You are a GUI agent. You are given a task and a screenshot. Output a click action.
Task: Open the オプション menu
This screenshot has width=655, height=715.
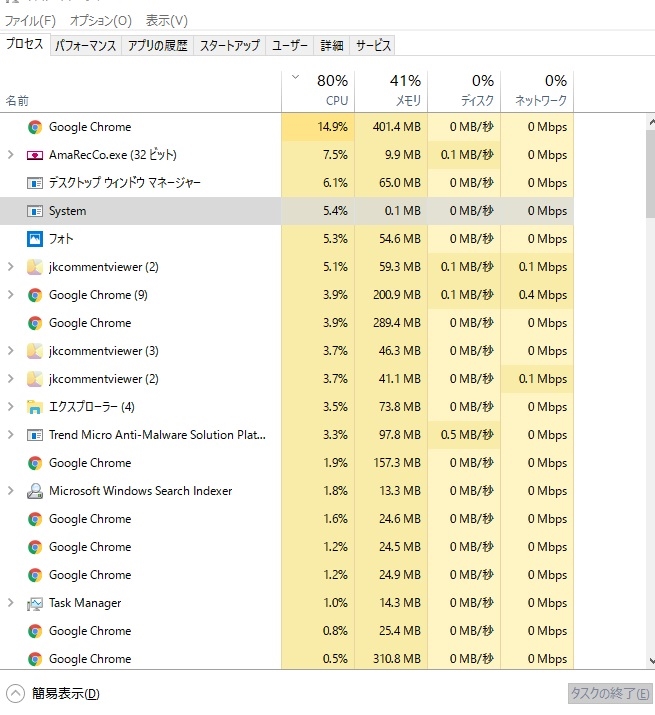tap(101, 20)
